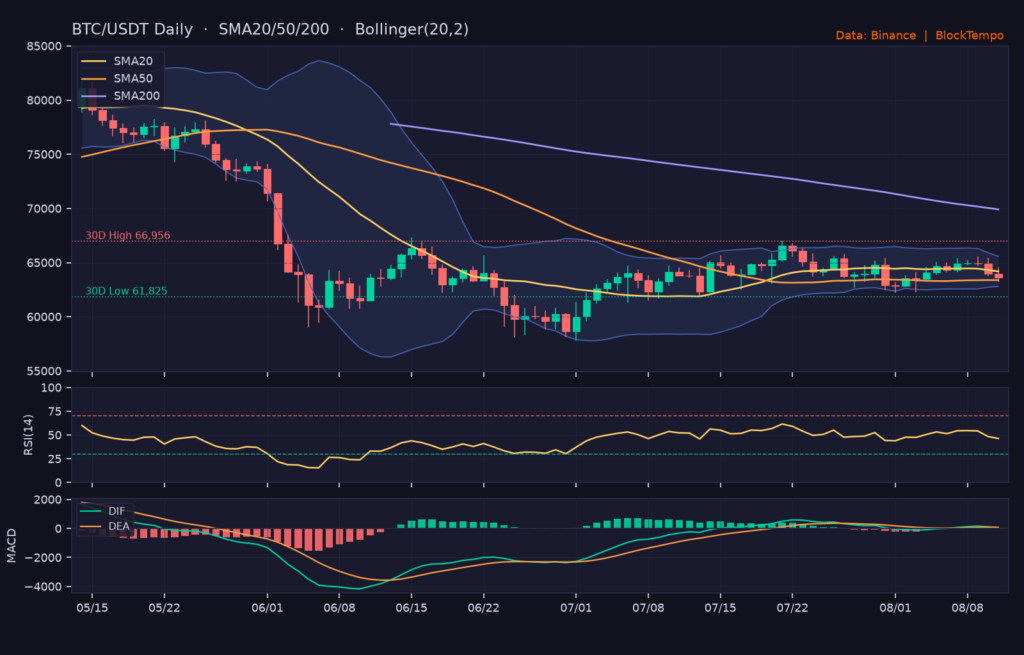Click the RSI 75 axis label
Screen dimensions: 1024x655
55,411
